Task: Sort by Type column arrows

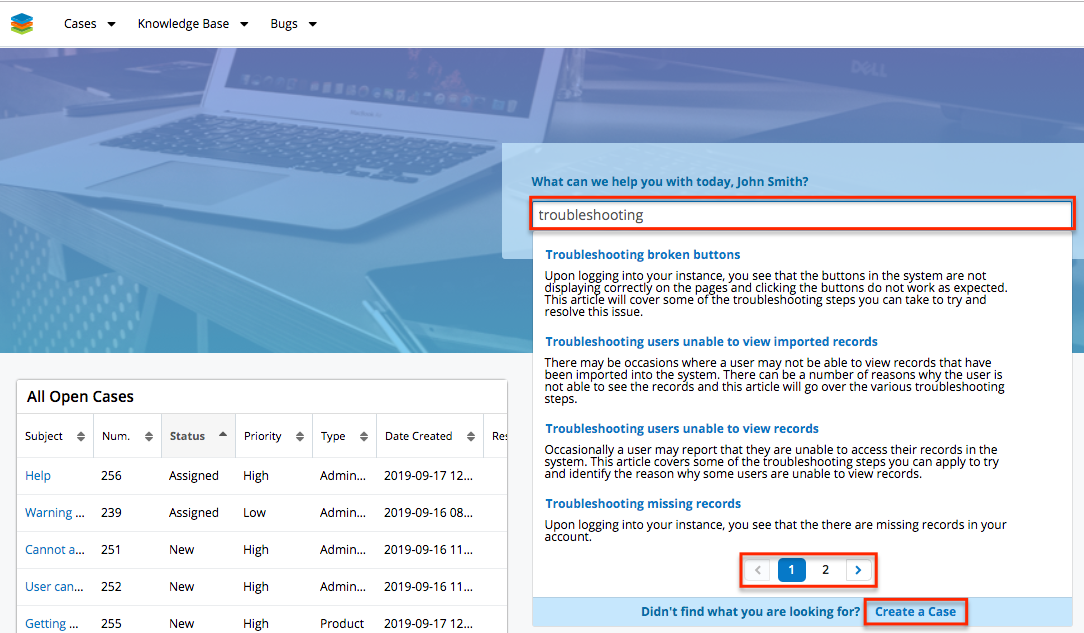Action: [363, 437]
